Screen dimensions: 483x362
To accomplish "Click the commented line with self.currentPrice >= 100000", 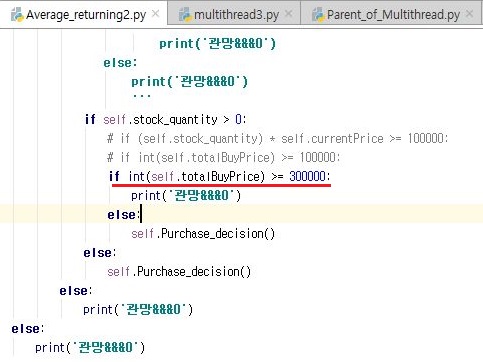I will 277,138.
